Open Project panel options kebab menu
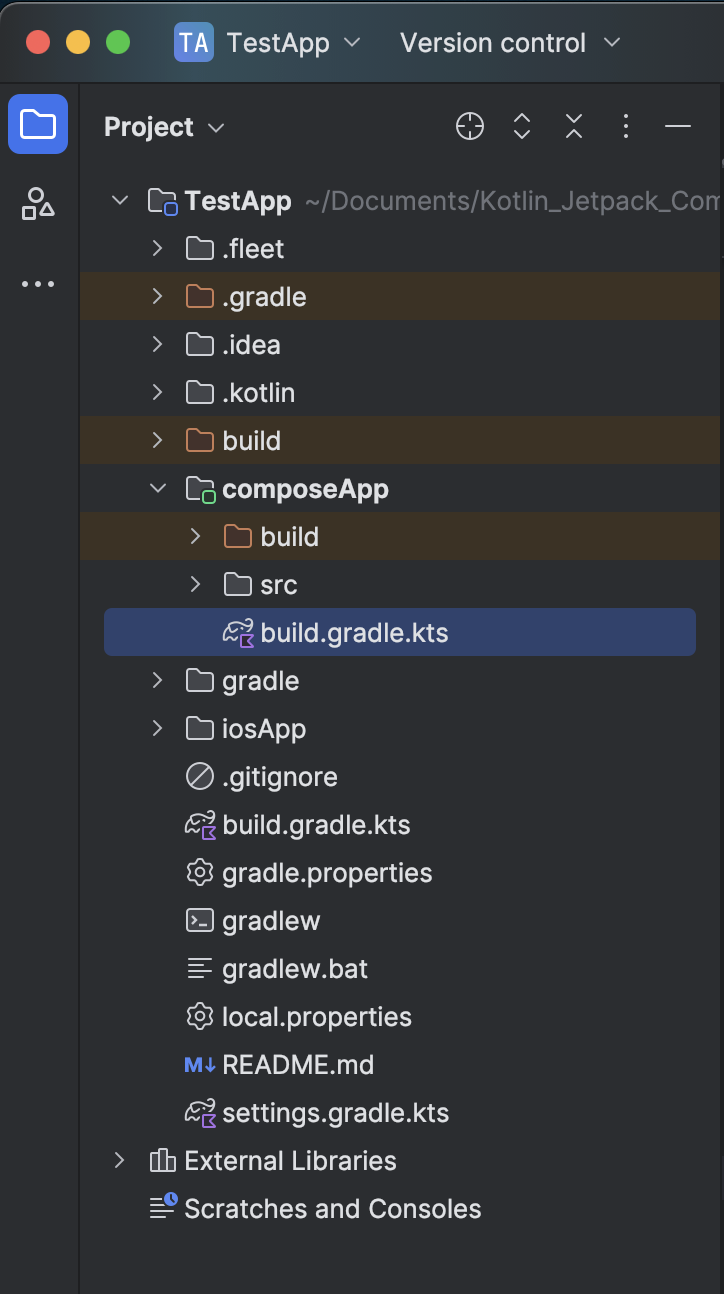This screenshot has width=724, height=1294. click(626, 126)
